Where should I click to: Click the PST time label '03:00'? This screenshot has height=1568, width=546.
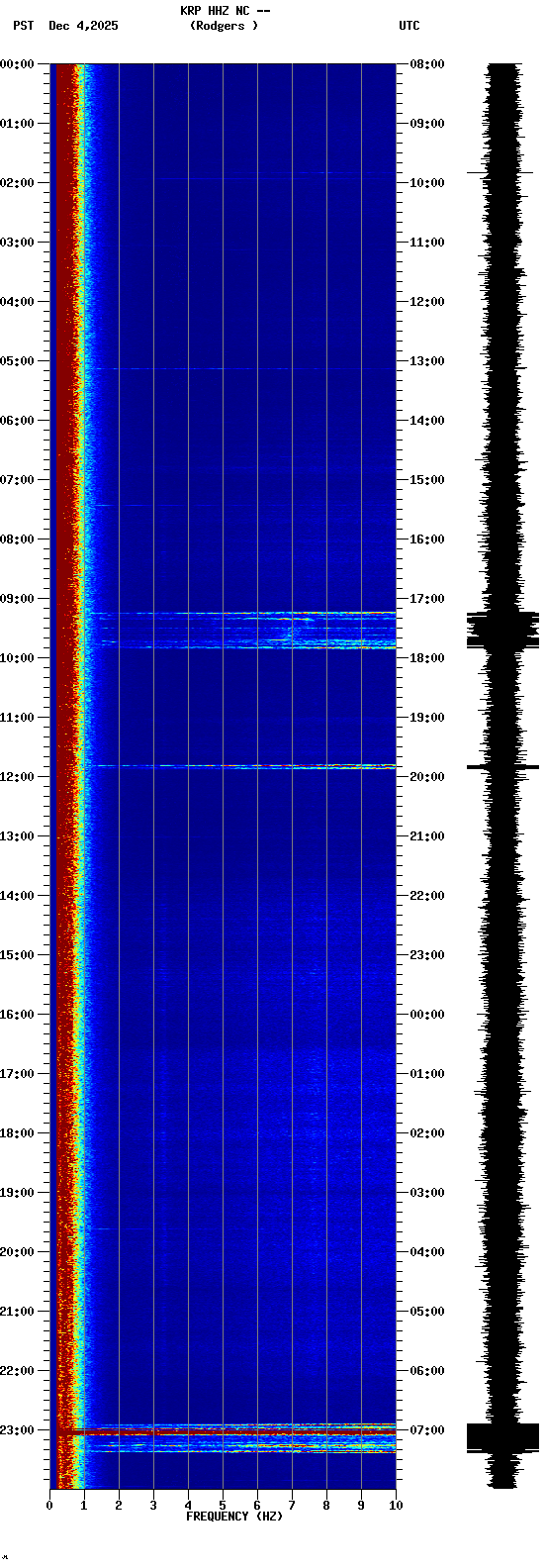click(17, 243)
